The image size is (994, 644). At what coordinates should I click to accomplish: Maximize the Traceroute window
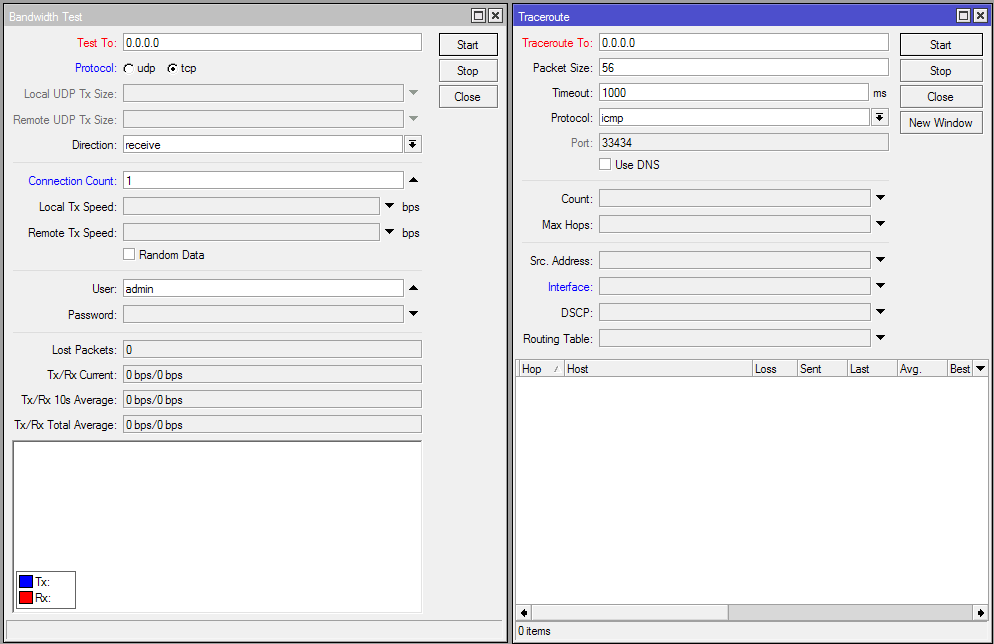963,16
